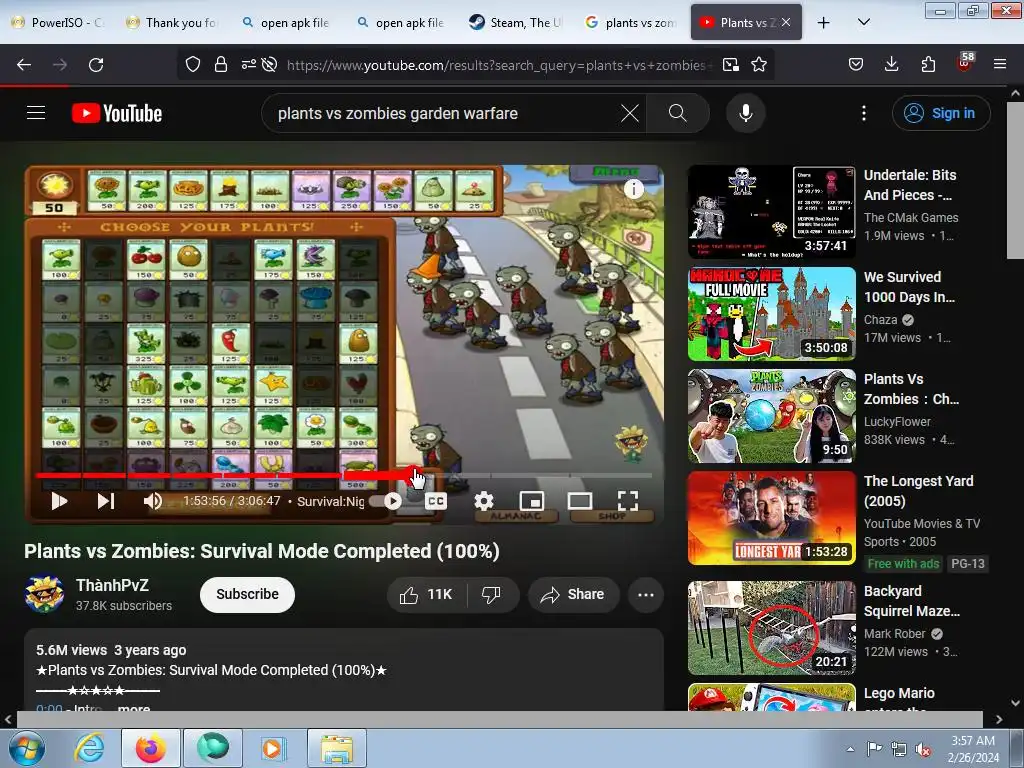
Task: Switch to the 'Thank you fo' tab
Action: [173, 22]
